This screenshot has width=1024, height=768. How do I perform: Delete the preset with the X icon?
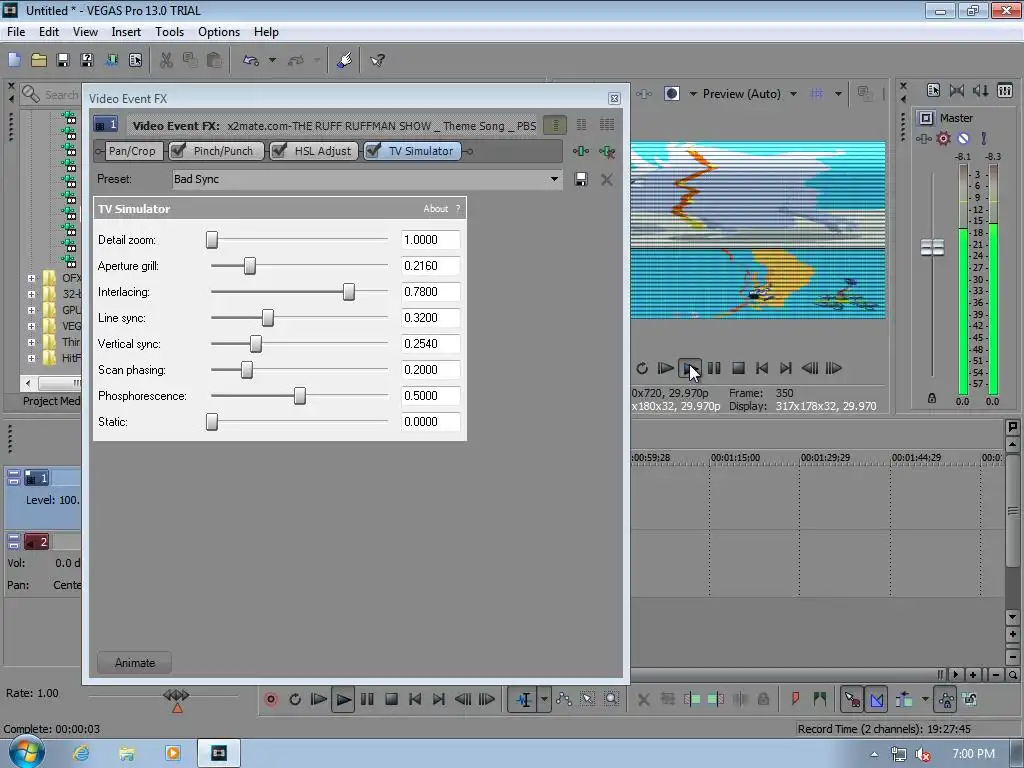tap(607, 179)
